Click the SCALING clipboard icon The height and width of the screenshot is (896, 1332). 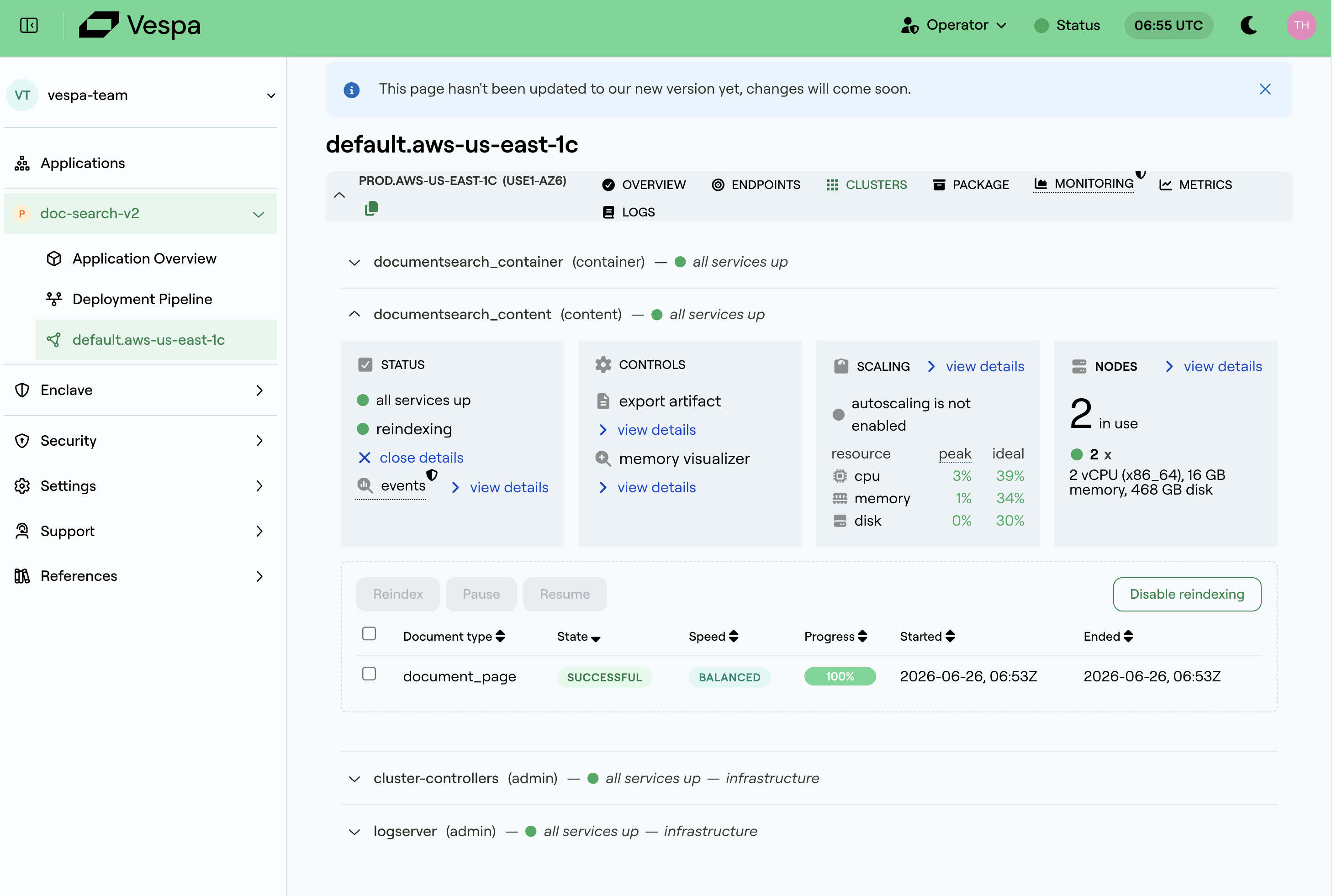840,366
